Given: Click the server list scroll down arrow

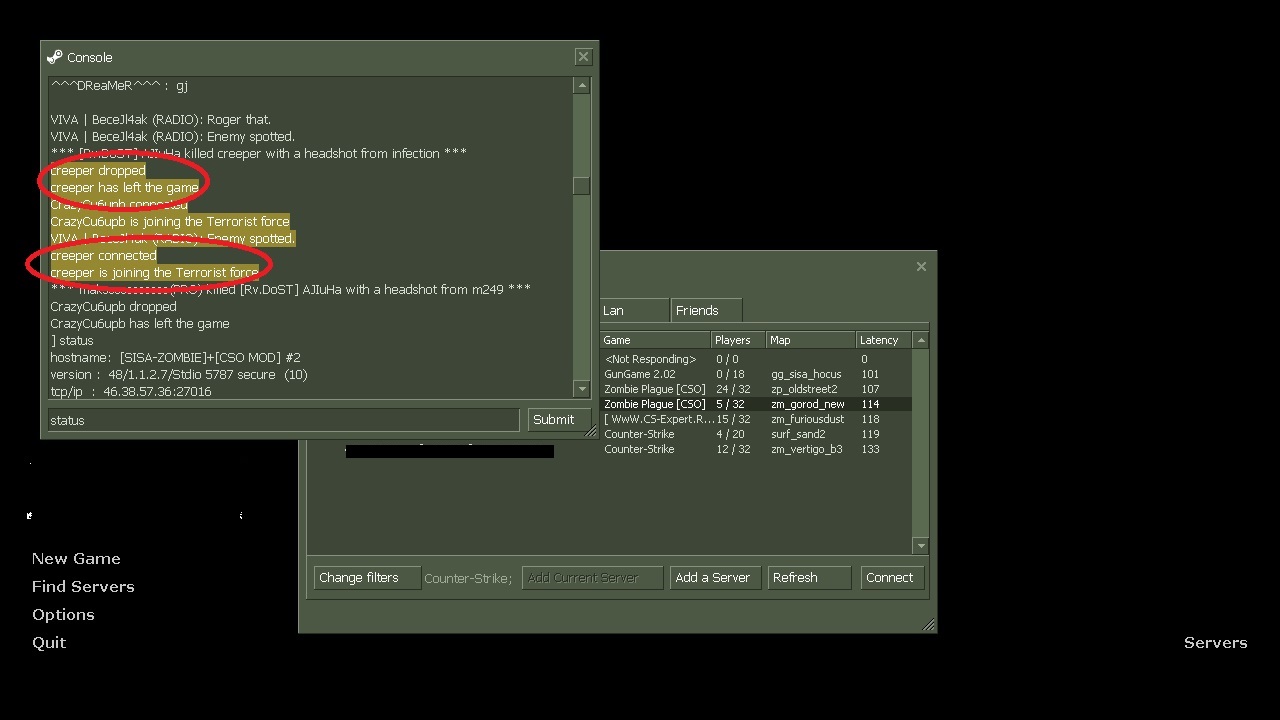Looking at the screenshot, I should [921, 545].
